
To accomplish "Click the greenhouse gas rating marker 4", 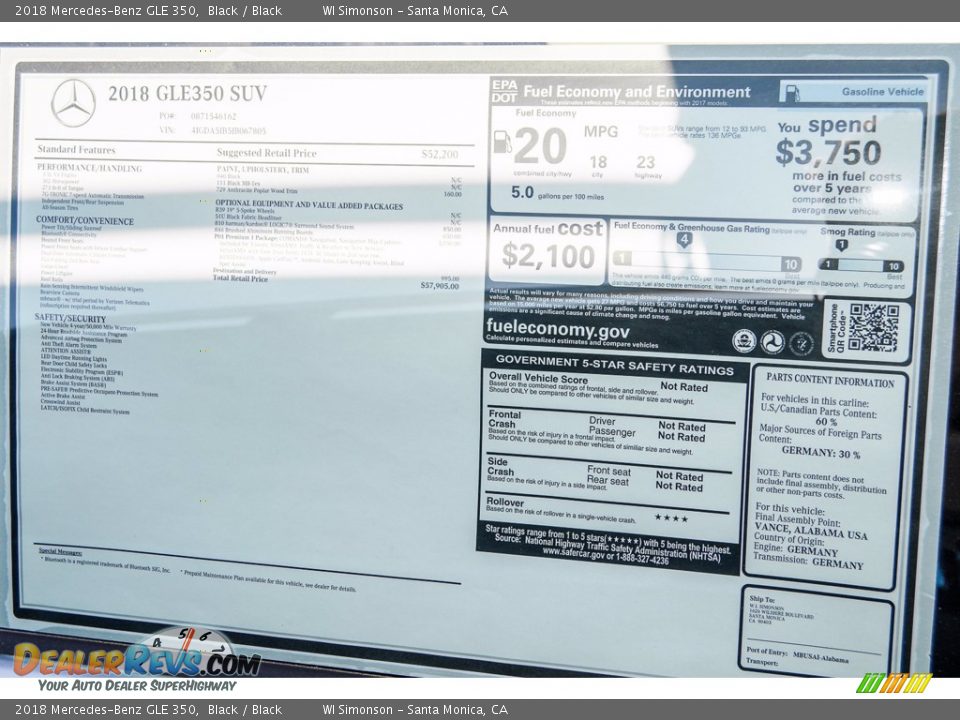I will [684, 239].
